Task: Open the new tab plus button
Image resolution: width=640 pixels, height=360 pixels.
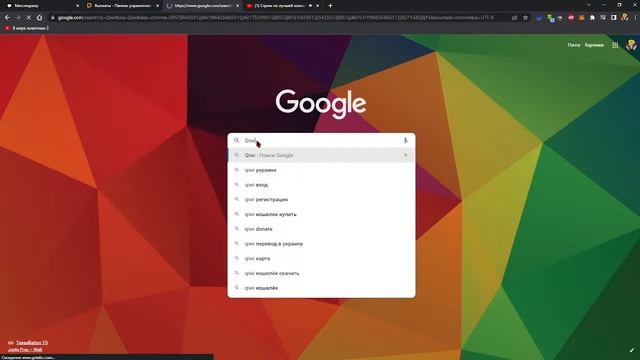Action: tap(330, 6)
